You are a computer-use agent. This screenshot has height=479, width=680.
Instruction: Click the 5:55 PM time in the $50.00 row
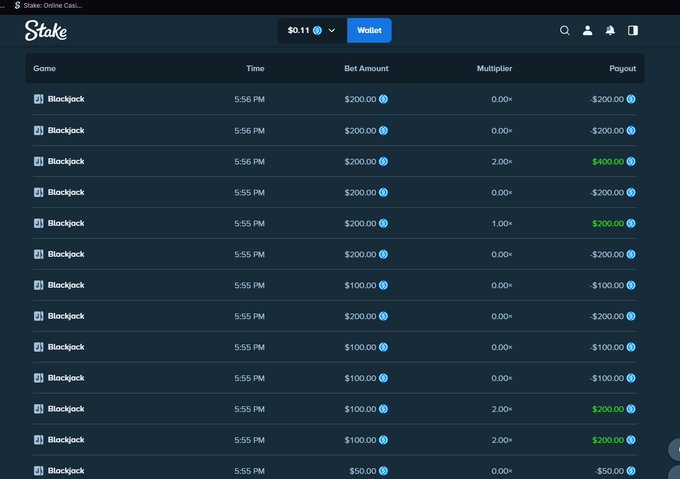[249, 471]
